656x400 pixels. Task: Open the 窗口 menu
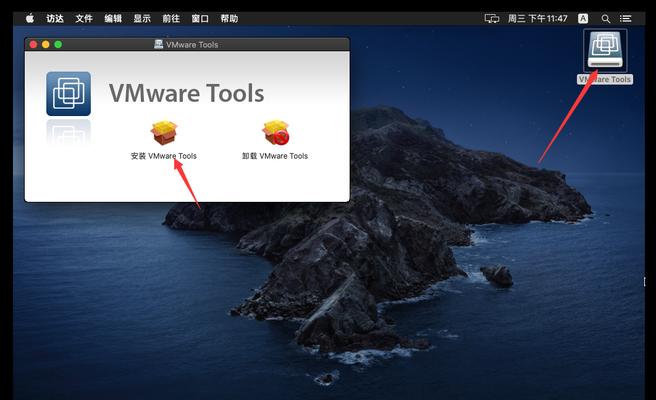pos(200,18)
